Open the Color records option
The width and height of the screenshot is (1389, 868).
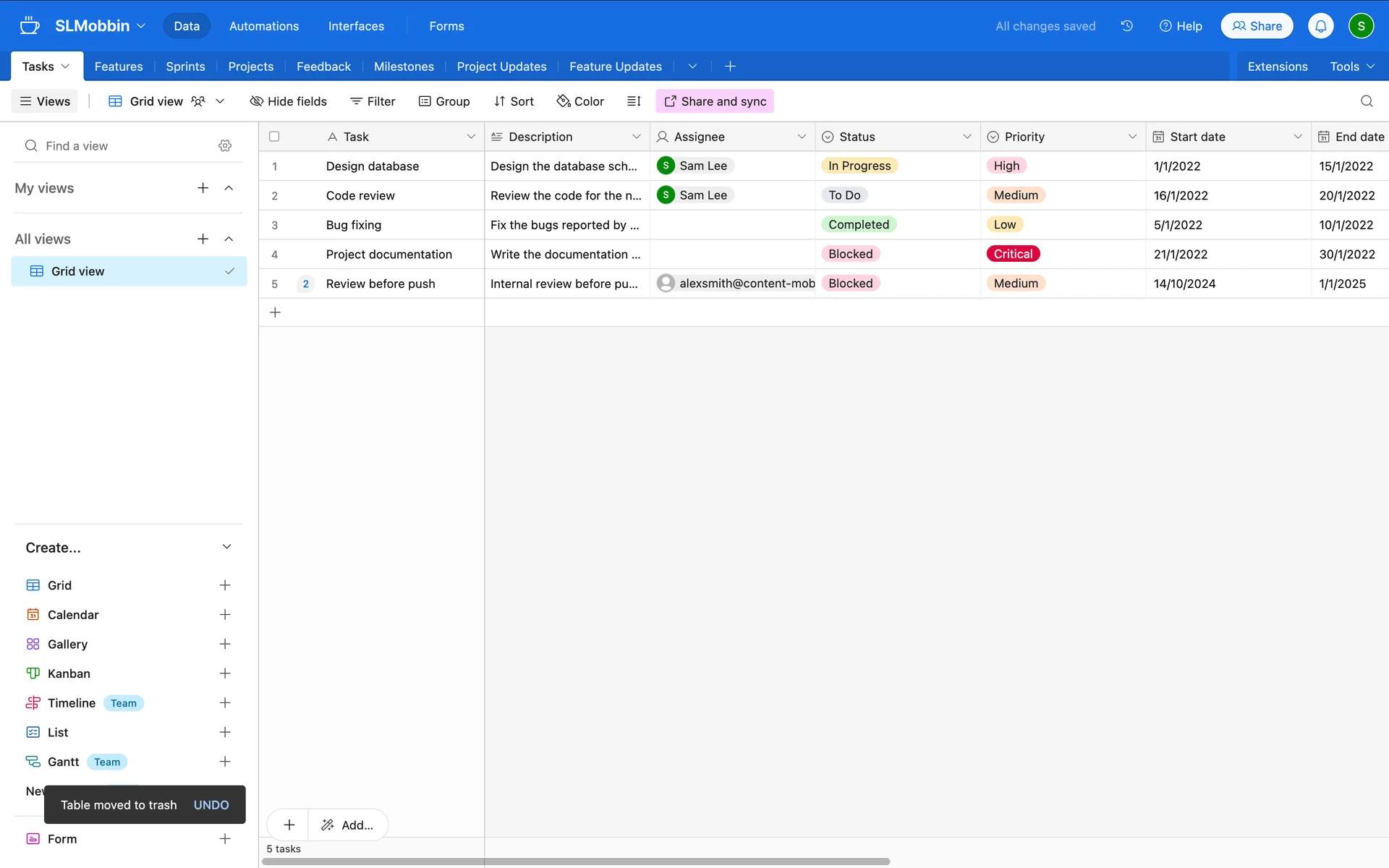point(580,101)
